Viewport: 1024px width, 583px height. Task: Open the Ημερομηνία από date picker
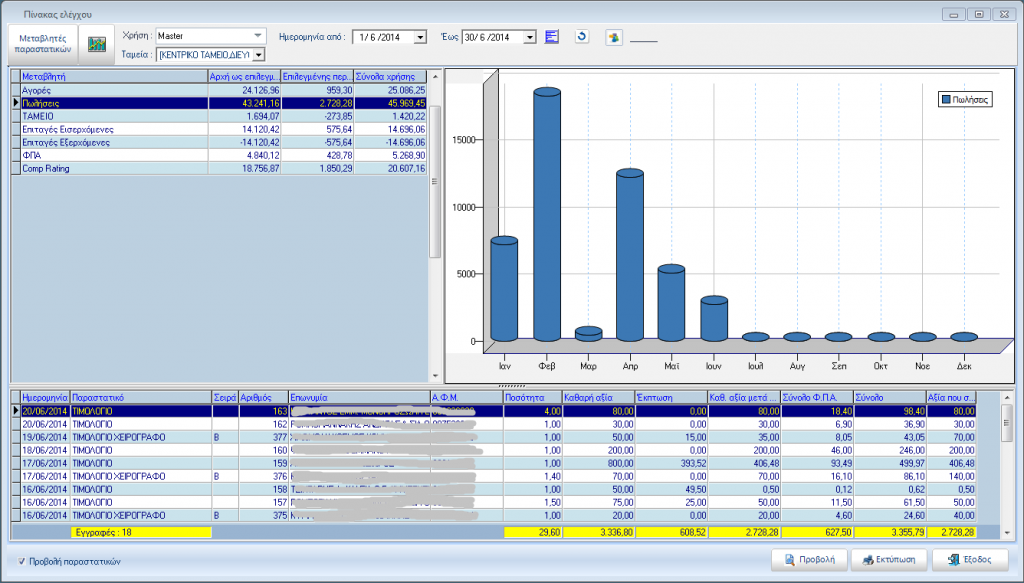click(x=419, y=37)
